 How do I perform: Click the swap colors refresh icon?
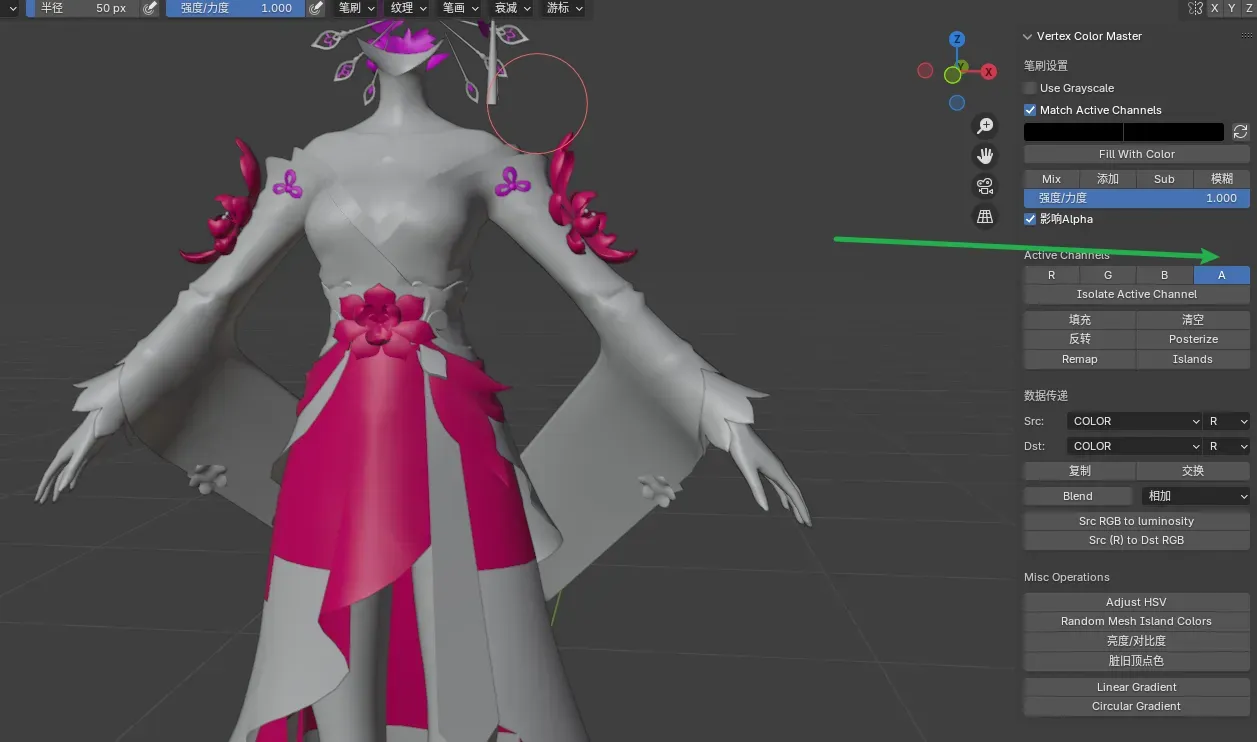pyautogui.click(x=1240, y=132)
